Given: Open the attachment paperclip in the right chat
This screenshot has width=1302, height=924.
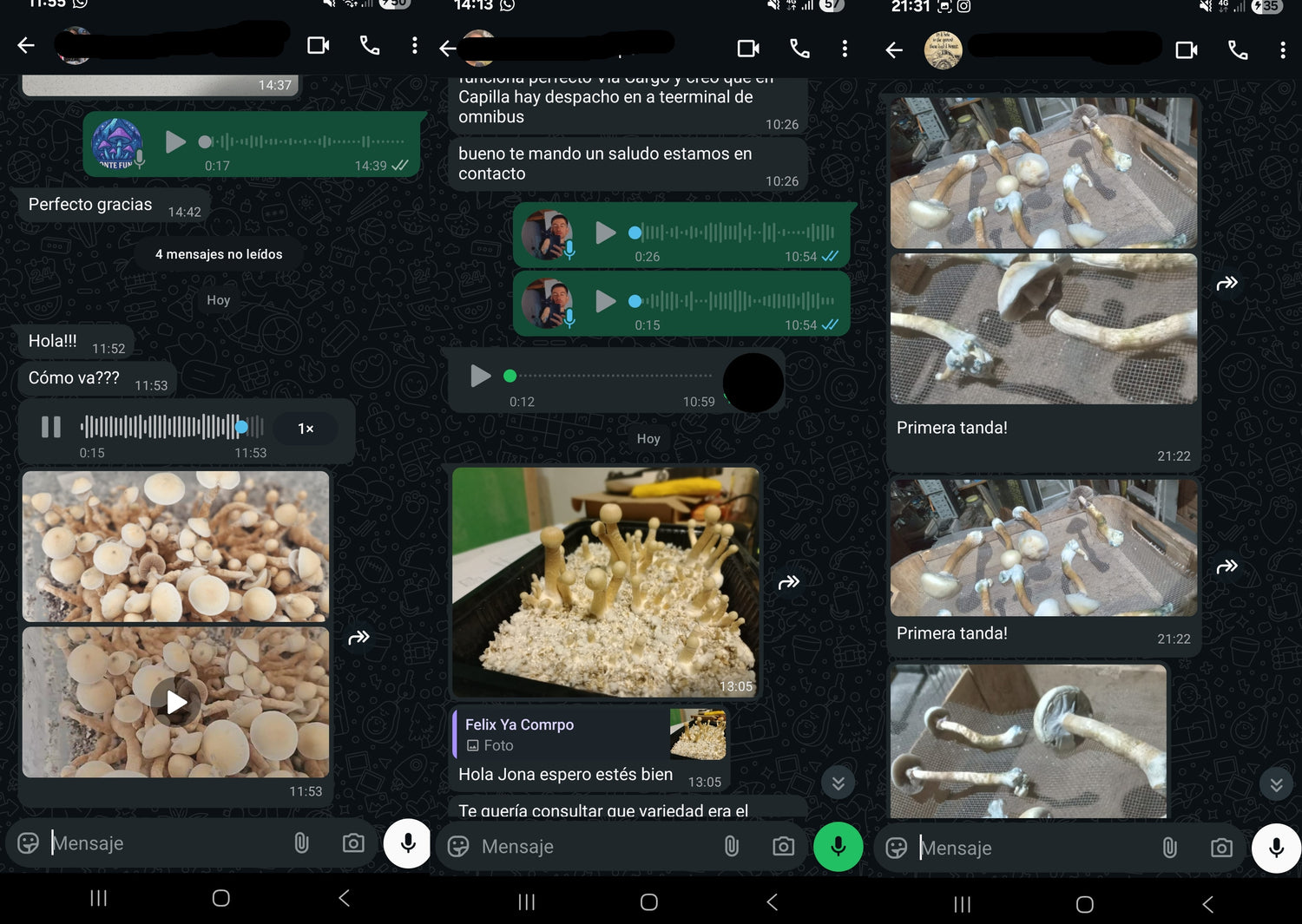Looking at the screenshot, I should click(1169, 848).
